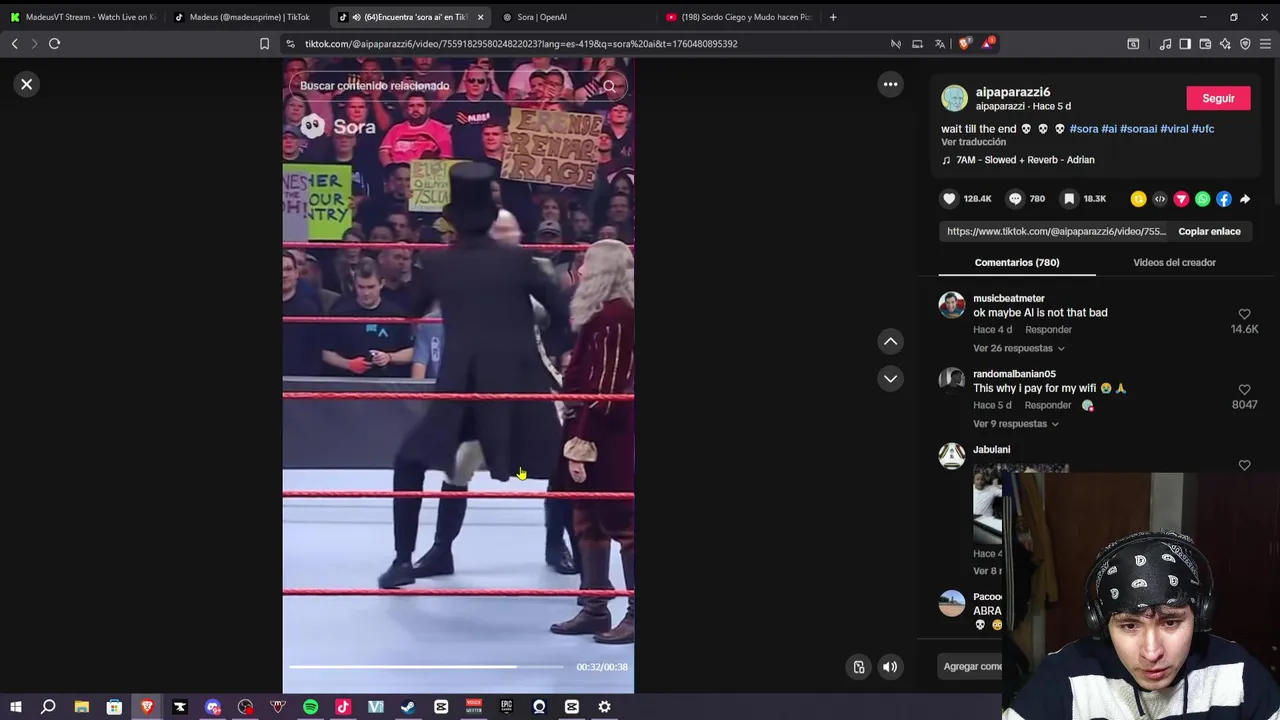The width and height of the screenshot is (1280, 720).
Task: Like randomalbanian05's comment heart
Action: click(x=1244, y=389)
